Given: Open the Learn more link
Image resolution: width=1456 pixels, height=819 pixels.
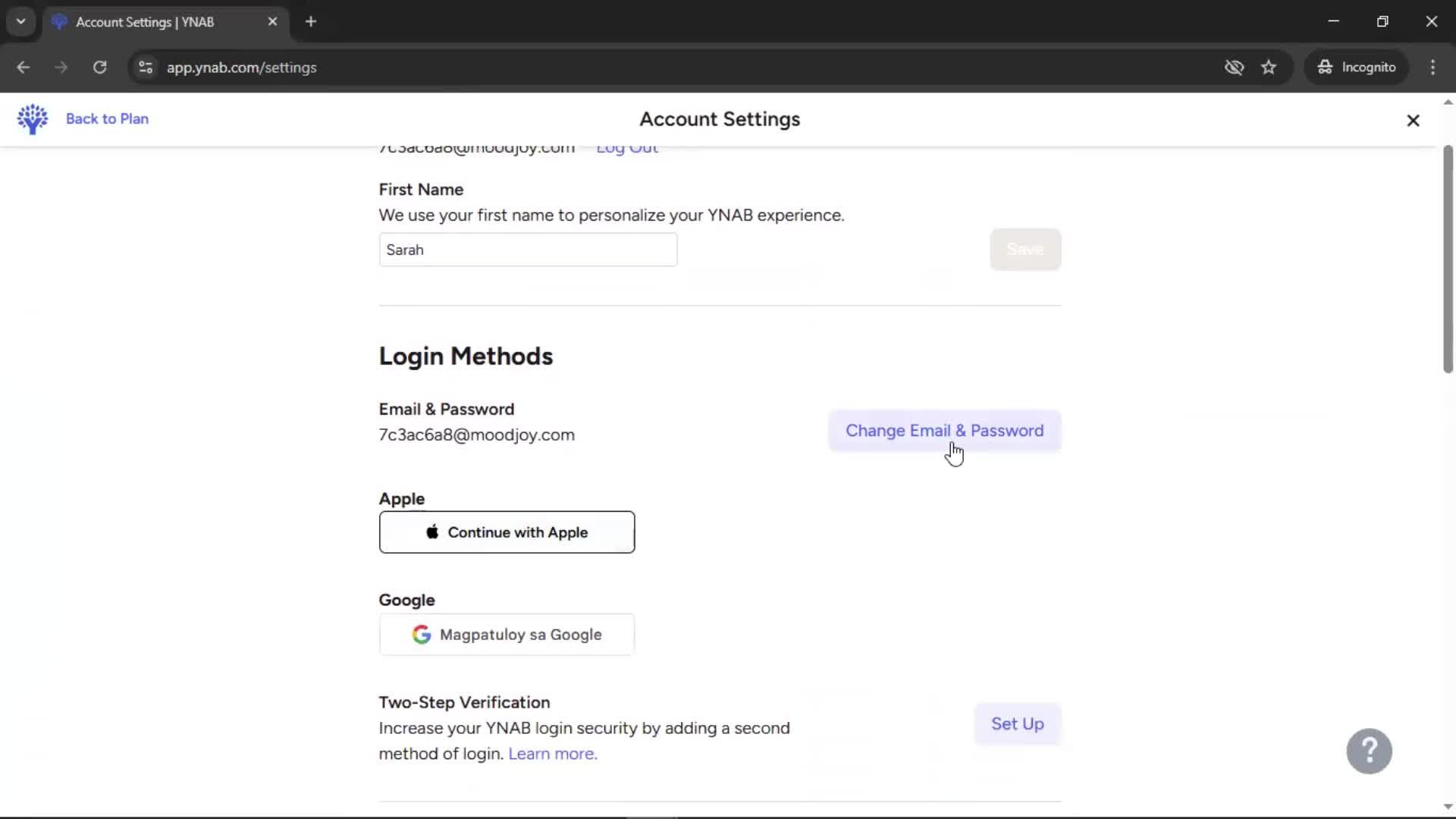Looking at the screenshot, I should click(552, 754).
